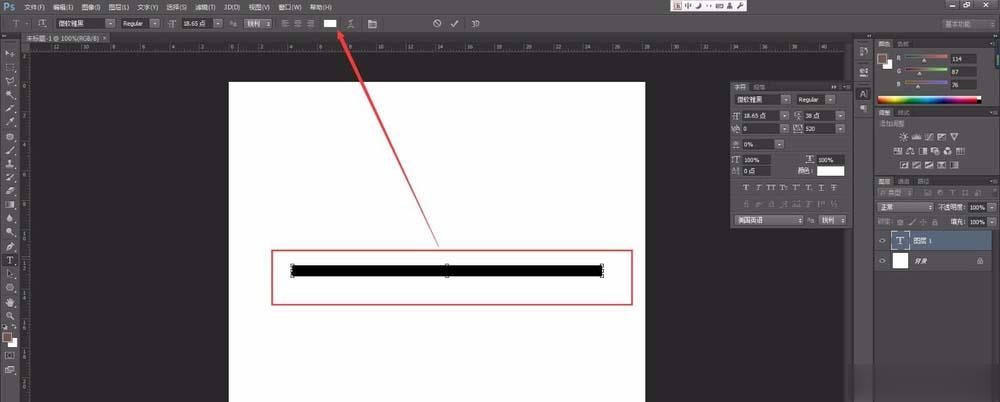Open the layer blend mode dropdown
Screen dimensions: 1000x402
(x=906, y=207)
